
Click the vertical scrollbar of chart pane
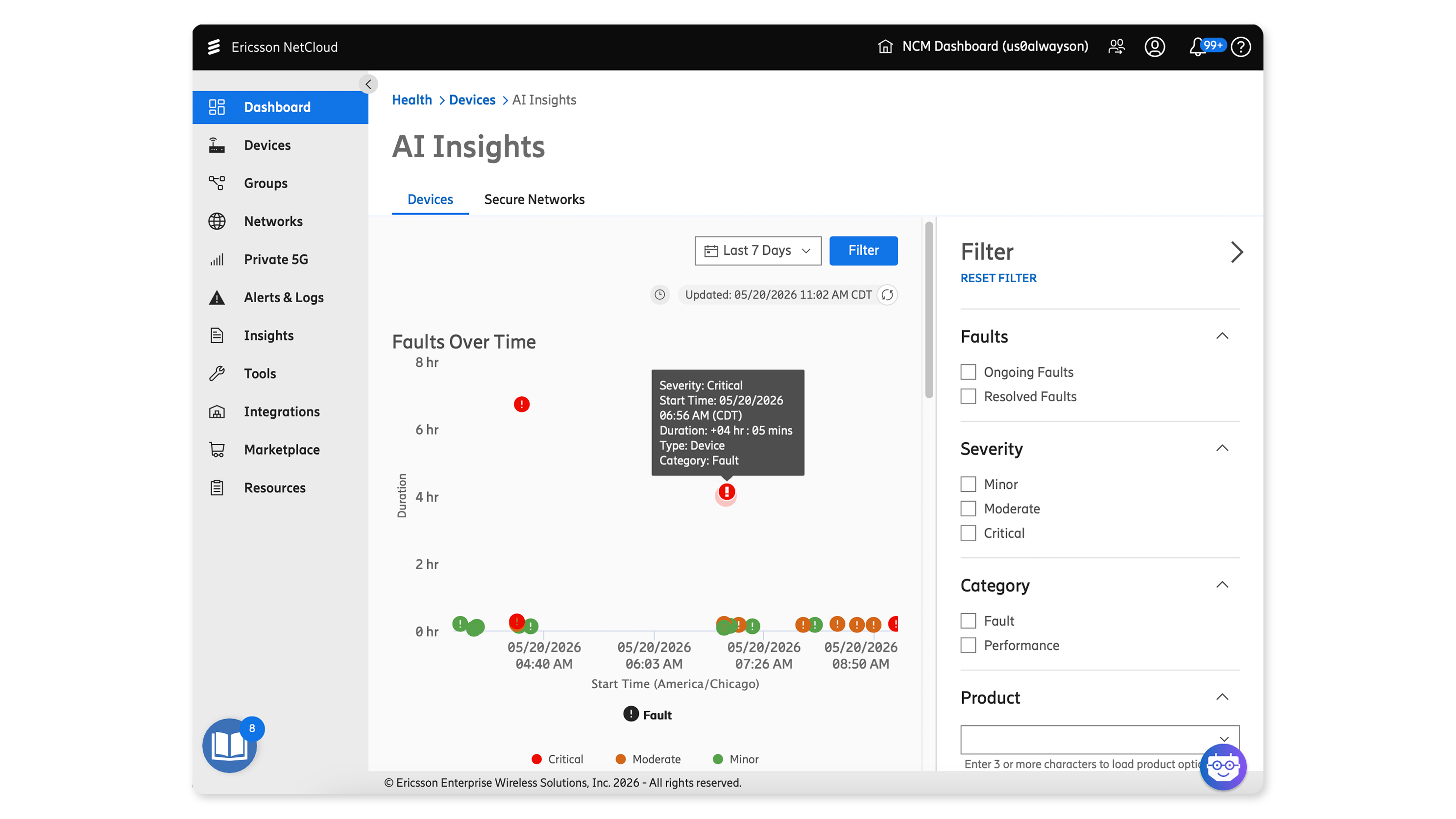pyautogui.click(x=929, y=310)
